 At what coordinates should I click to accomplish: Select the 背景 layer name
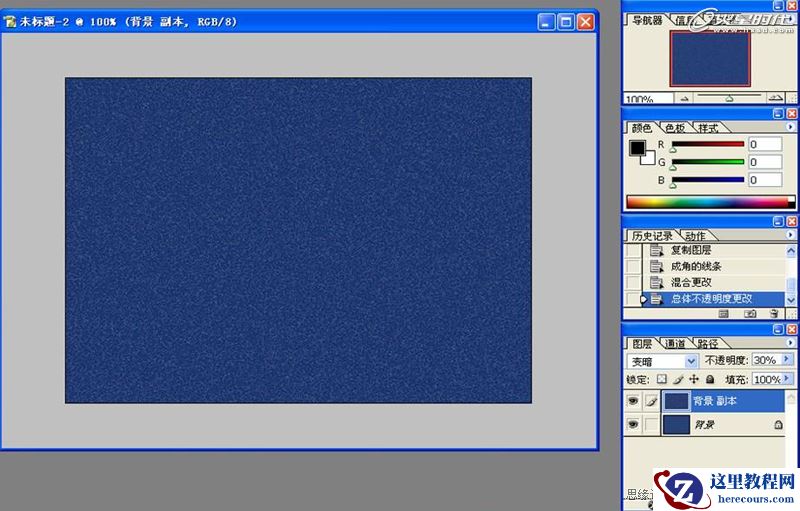click(x=704, y=424)
